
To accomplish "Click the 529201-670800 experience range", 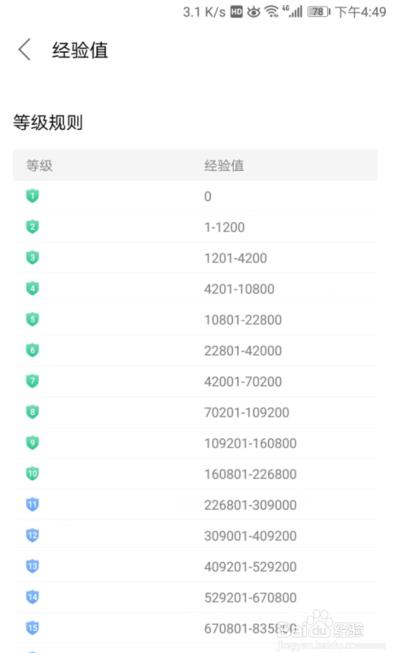I will point(251,598).
